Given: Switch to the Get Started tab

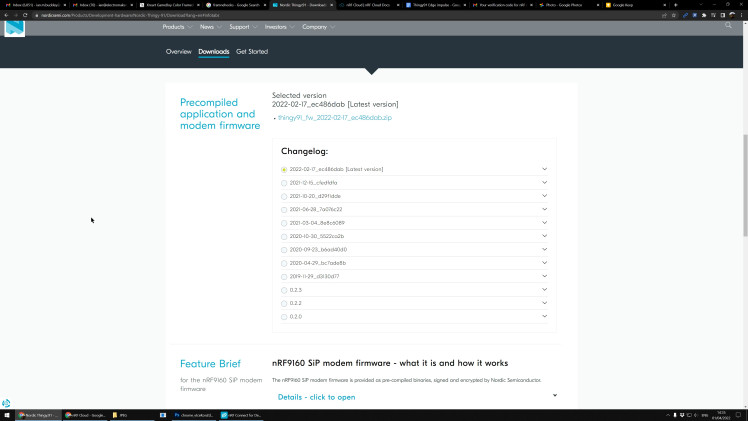Looking at the screenshot, I should 251,51.
